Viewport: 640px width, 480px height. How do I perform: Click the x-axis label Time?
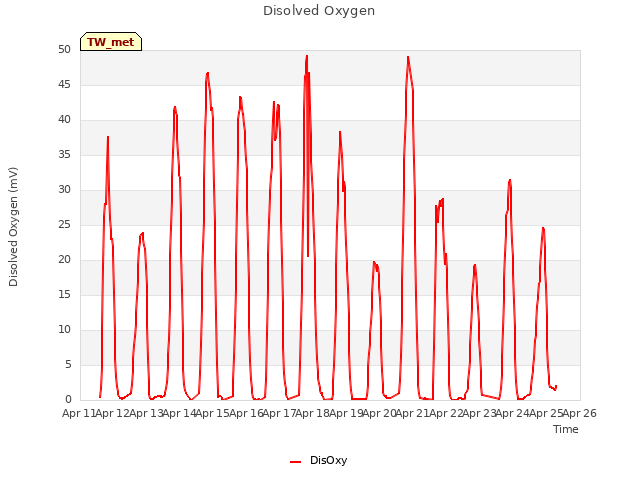[x=566, y=429]
